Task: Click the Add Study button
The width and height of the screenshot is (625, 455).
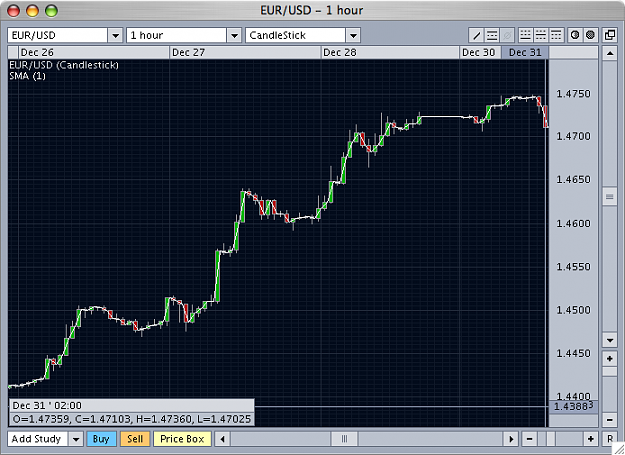Action: click(38, 439)
